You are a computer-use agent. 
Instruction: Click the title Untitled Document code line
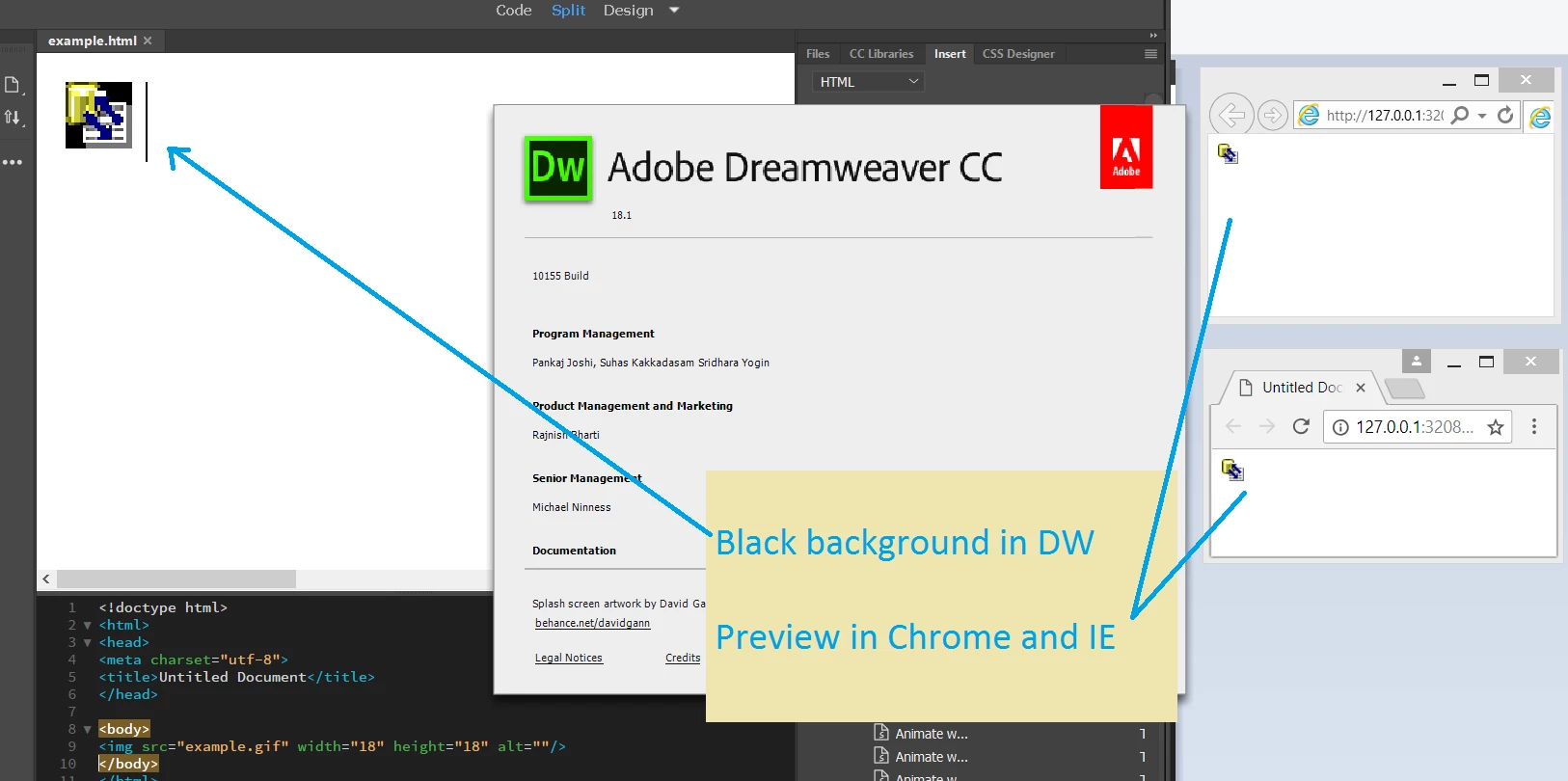[236, 677]
